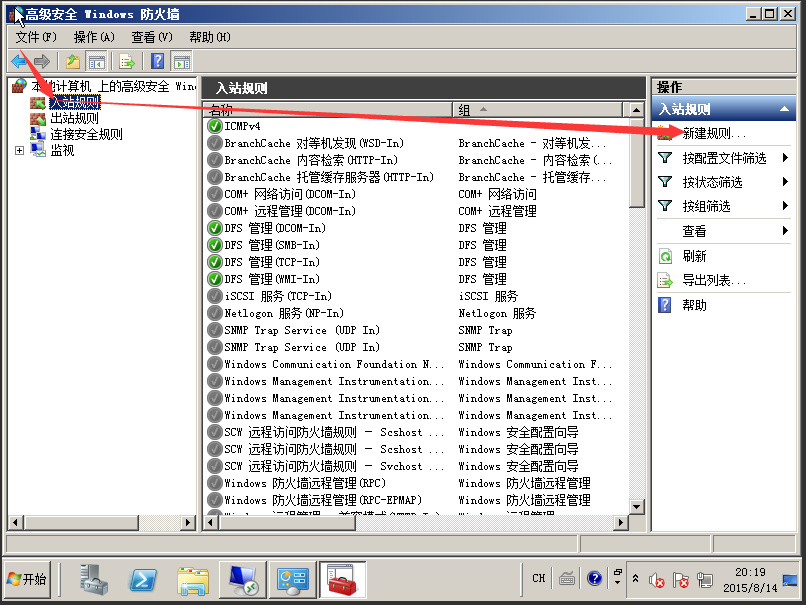The width and height of the screenshot is (806, 605).
Task: Click the red toolbox taskbar icon
Action: point(342,580)
